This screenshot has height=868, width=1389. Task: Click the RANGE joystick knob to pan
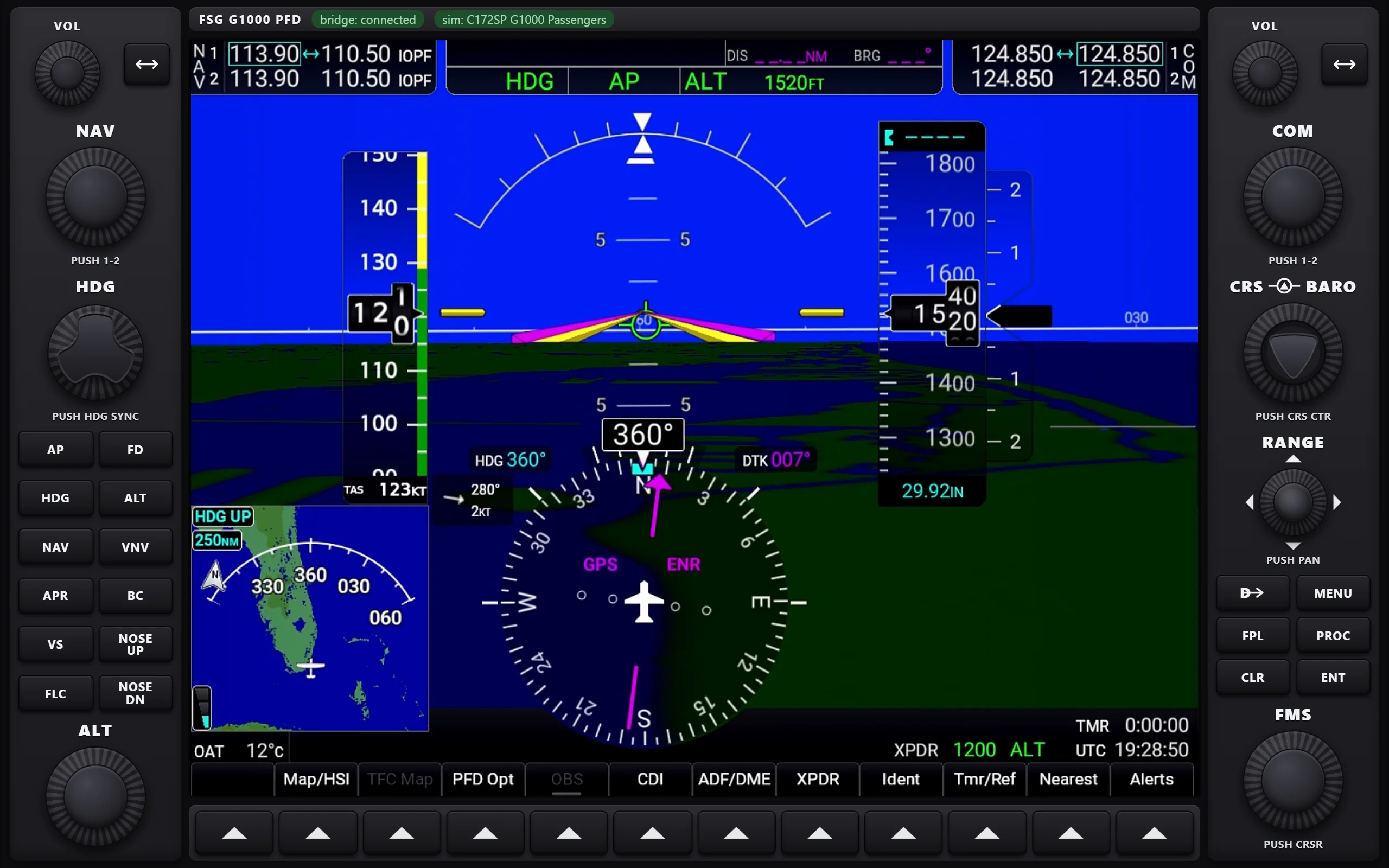1292,502
